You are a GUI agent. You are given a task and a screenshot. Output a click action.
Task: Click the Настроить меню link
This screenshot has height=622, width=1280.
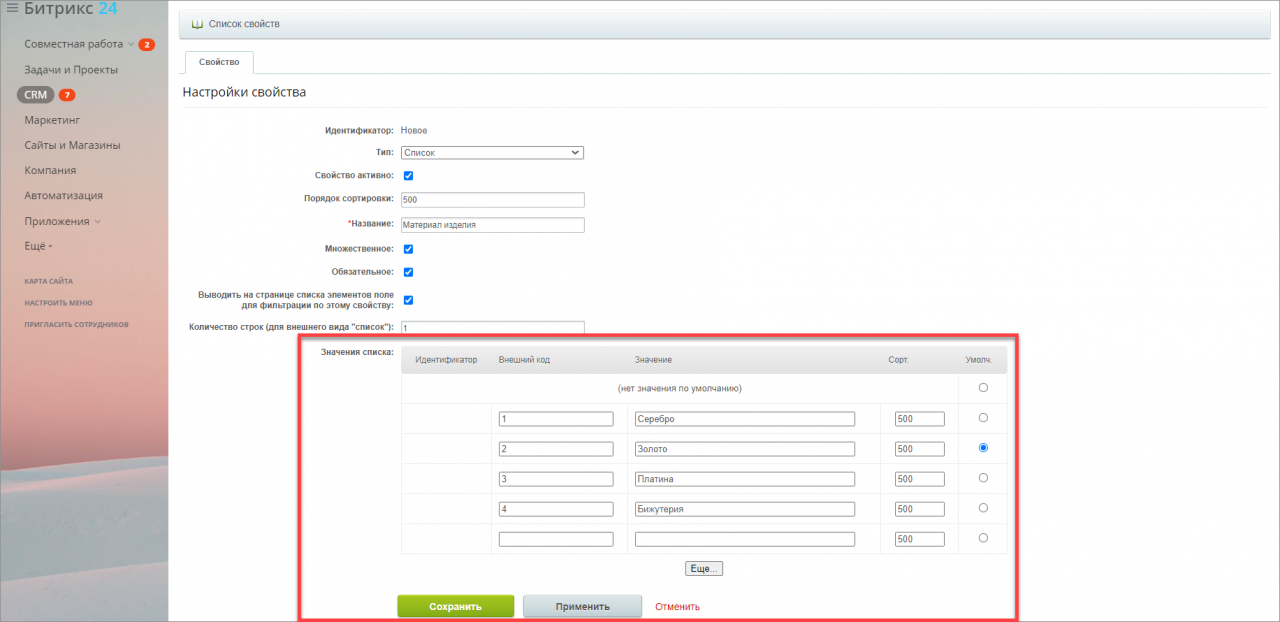coord(59,302)
